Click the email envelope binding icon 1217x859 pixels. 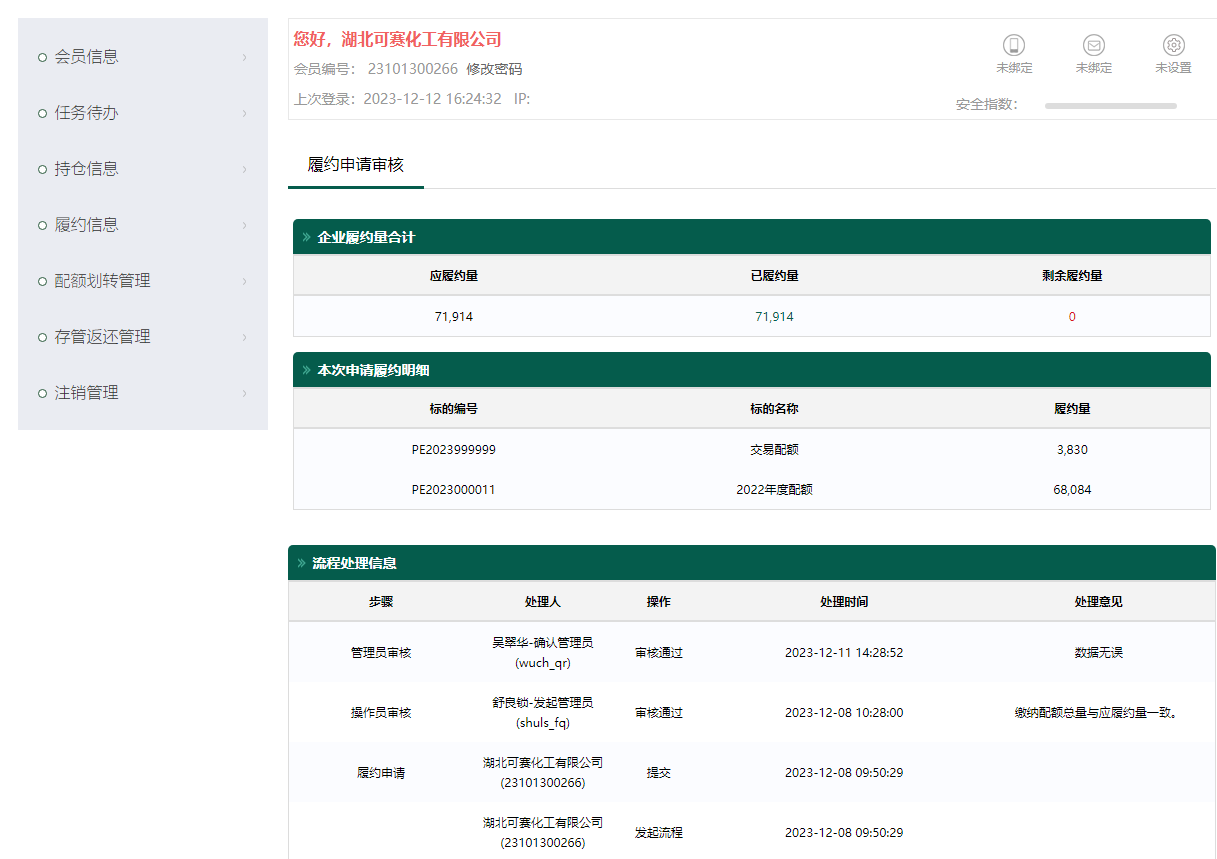pos(1094,45)
